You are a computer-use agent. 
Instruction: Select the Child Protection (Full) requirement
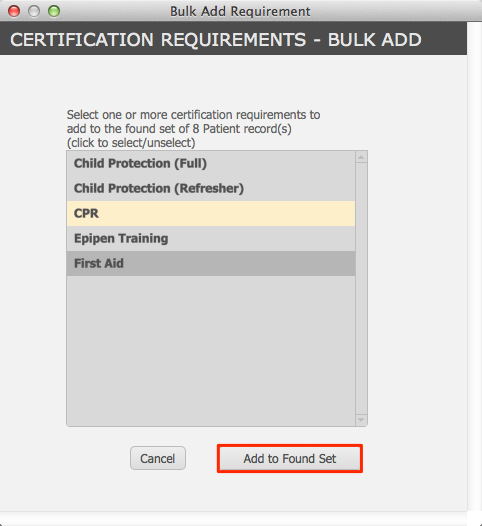pyautogui.click(x=211, y=163)
